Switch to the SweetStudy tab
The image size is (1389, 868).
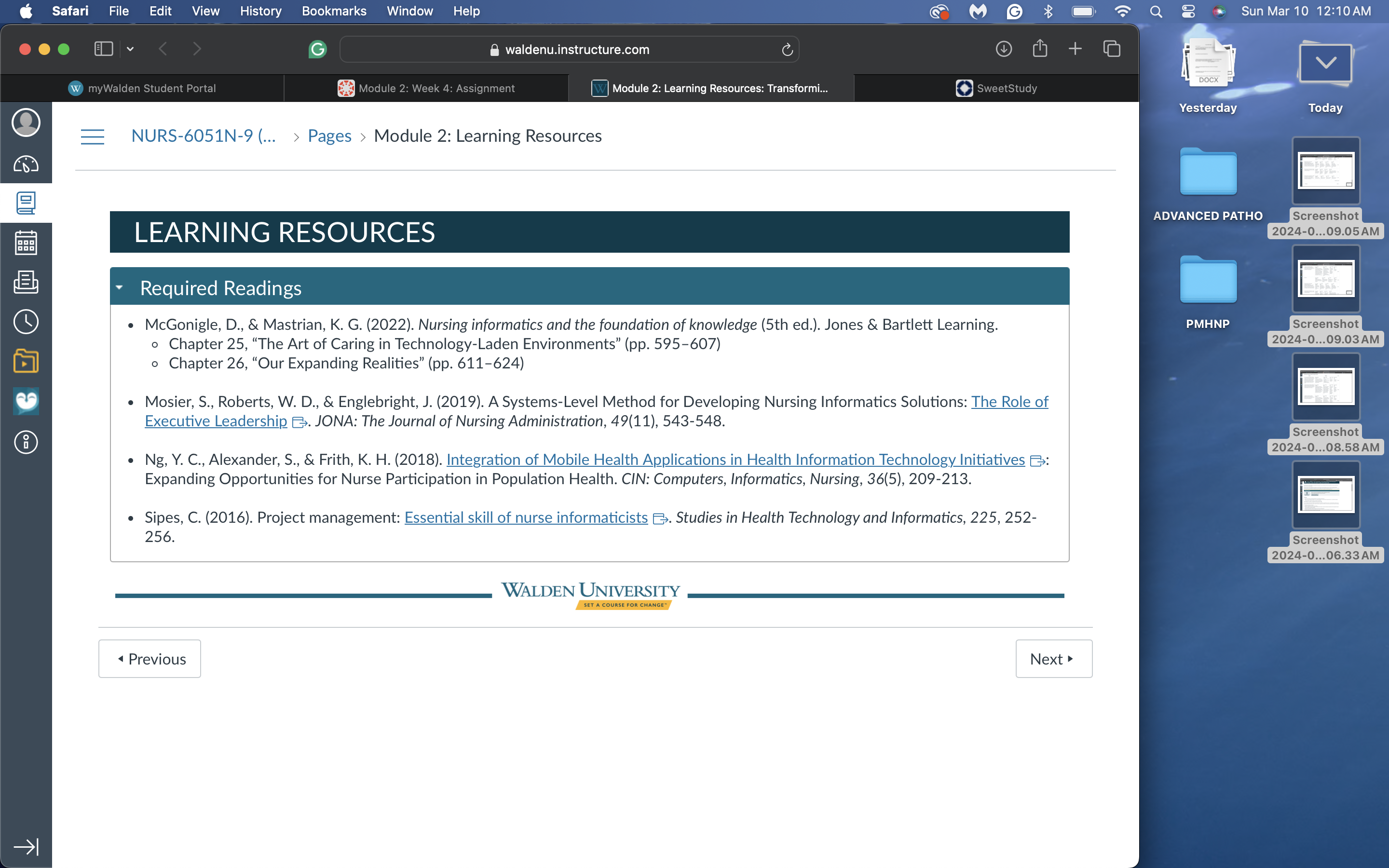click(x=996, y=88)
